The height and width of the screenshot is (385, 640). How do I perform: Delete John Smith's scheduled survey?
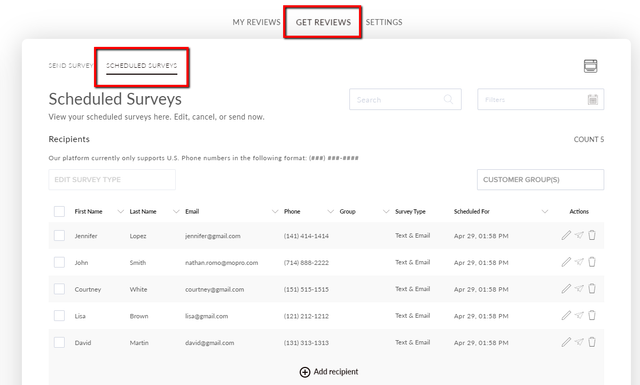coord(592,262)
